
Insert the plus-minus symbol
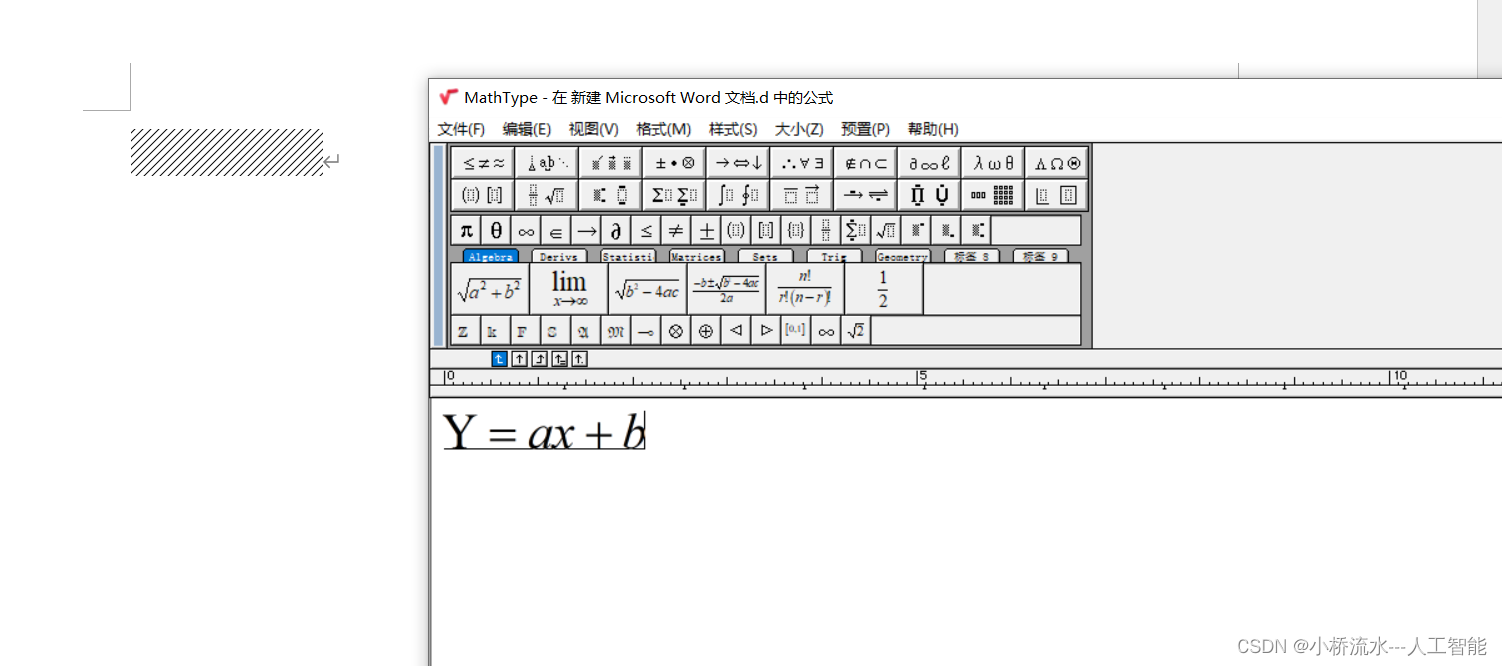tap(706, 231)
